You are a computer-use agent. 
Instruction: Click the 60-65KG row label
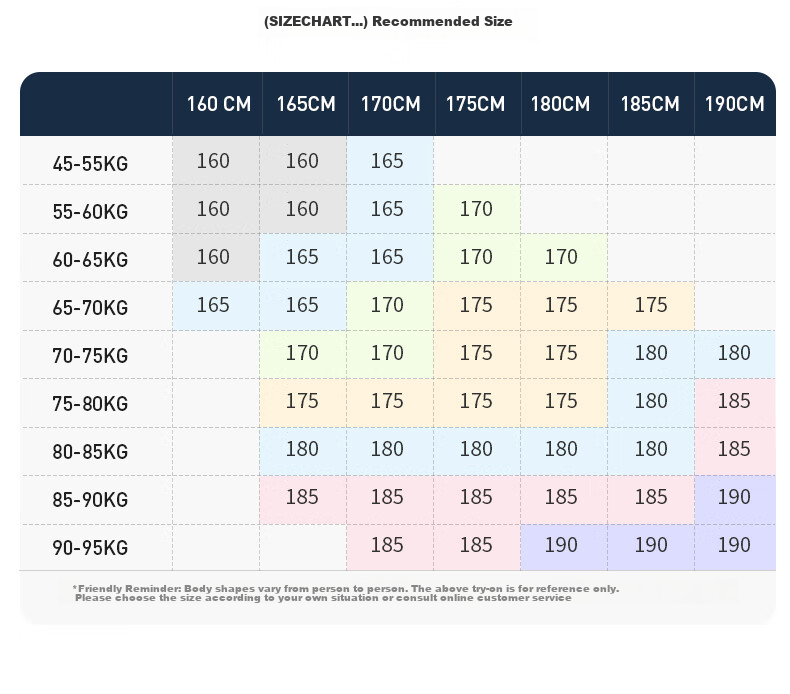coord(90,260)
